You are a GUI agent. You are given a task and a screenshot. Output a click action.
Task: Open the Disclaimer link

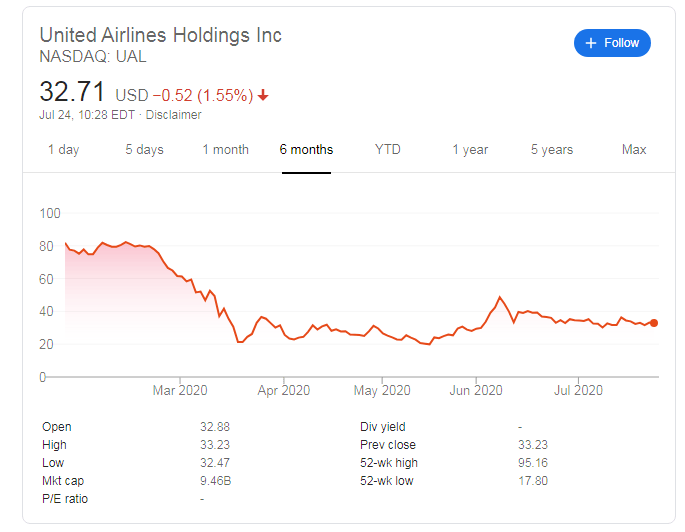pos(175,115)
